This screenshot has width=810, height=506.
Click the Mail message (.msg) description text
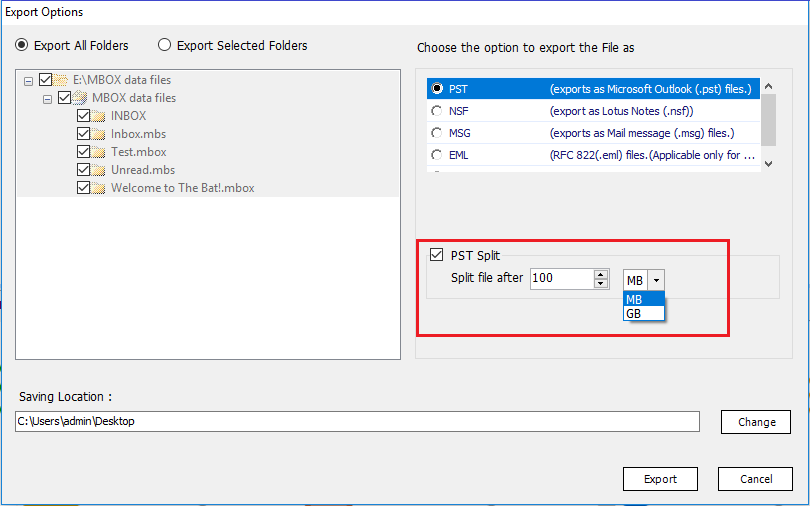642,133
